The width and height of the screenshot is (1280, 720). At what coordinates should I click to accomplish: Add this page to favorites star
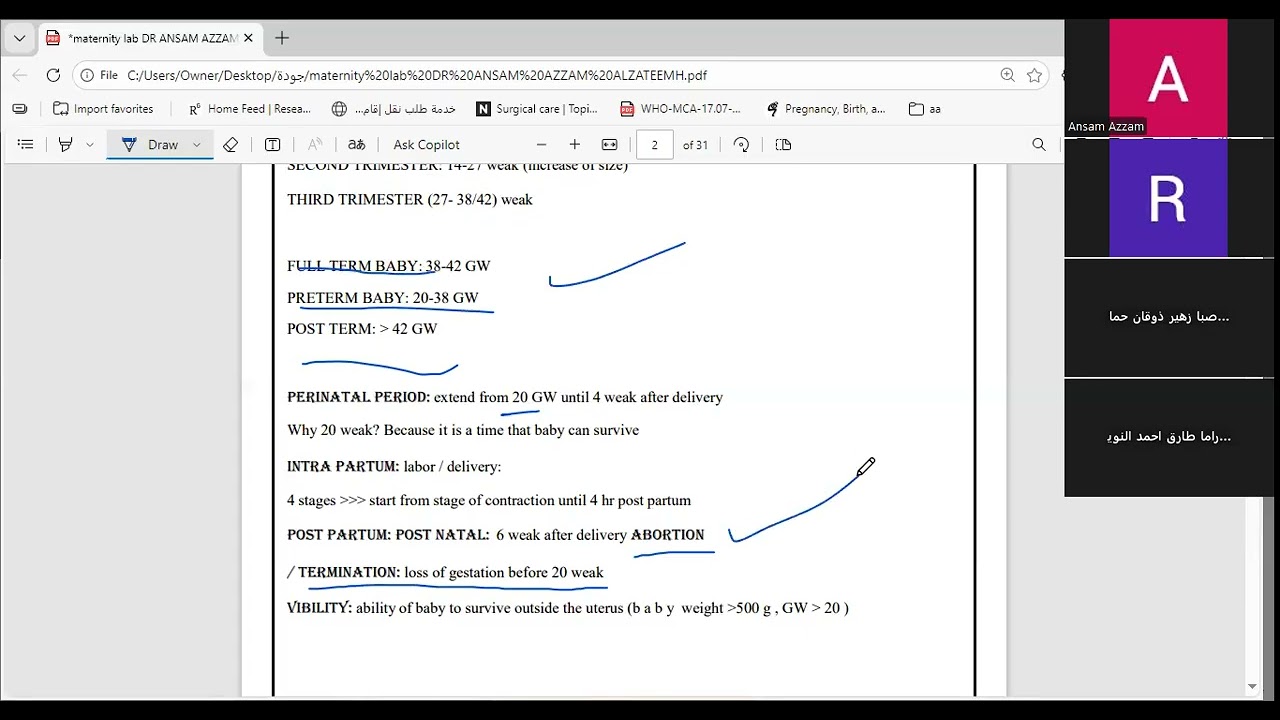point(1034,75)
